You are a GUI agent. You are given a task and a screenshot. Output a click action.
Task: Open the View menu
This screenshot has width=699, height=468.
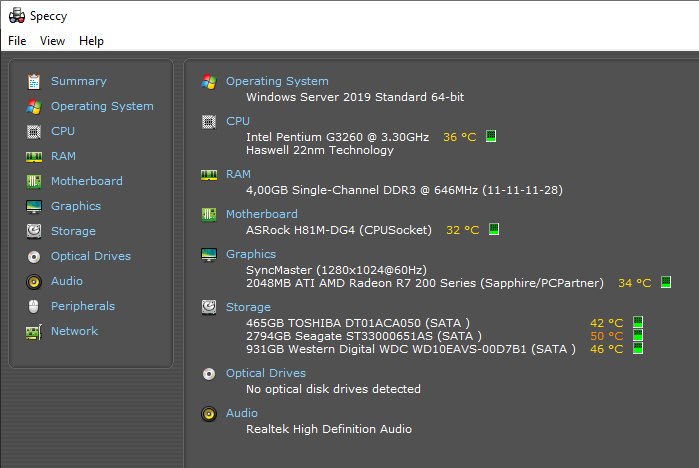click(52, 41)
